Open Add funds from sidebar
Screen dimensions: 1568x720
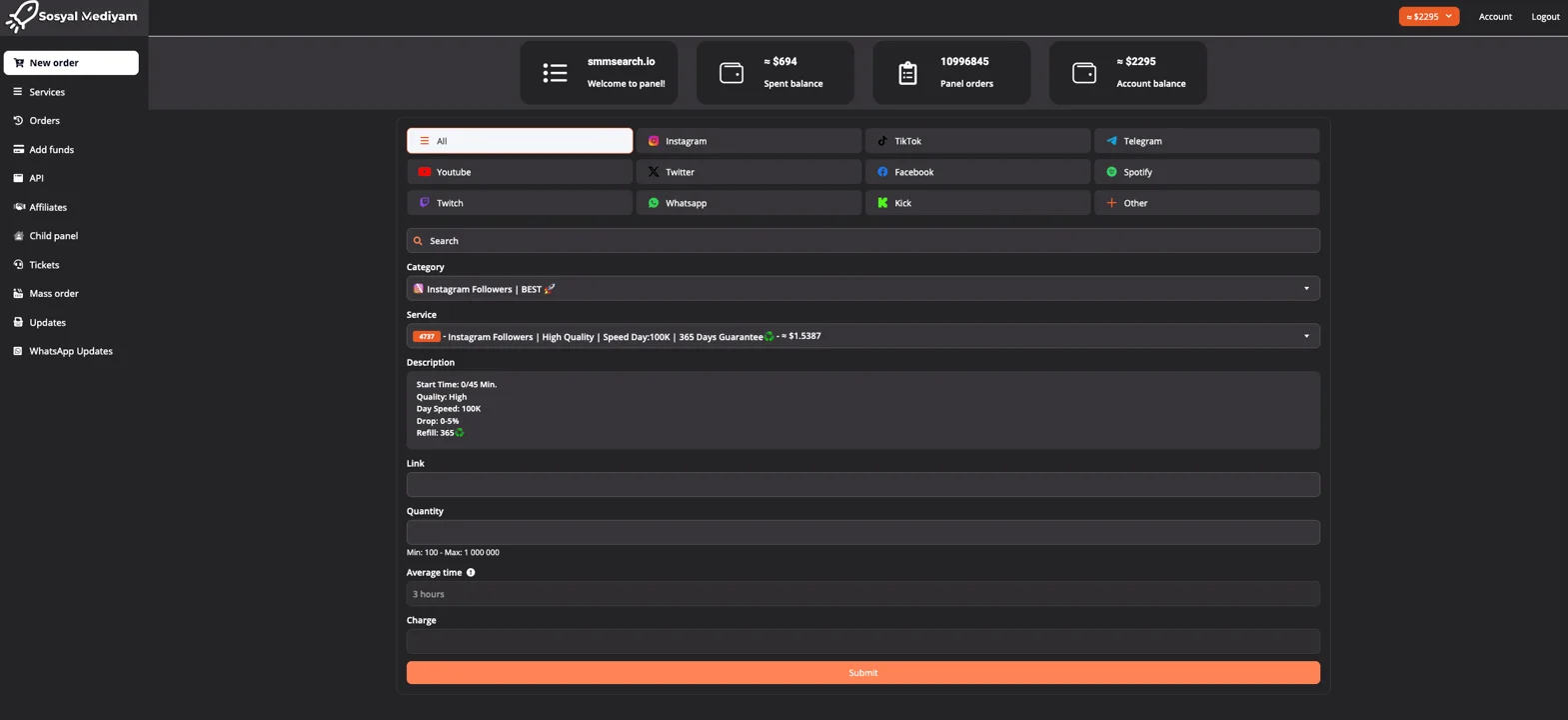click(51, 150)
